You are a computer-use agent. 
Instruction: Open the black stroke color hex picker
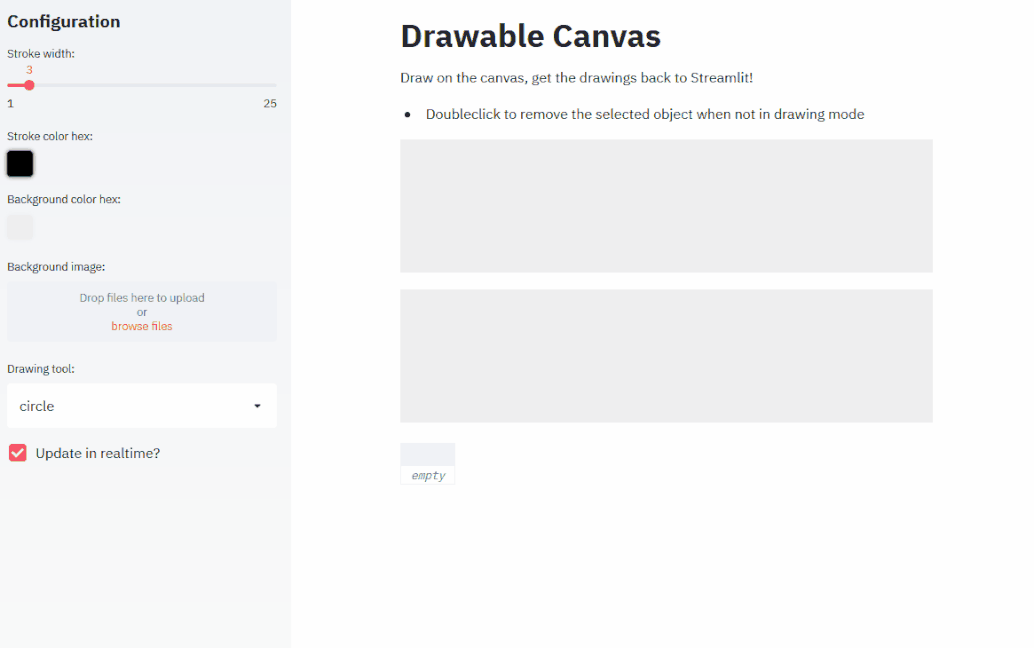tap(19, 163)
